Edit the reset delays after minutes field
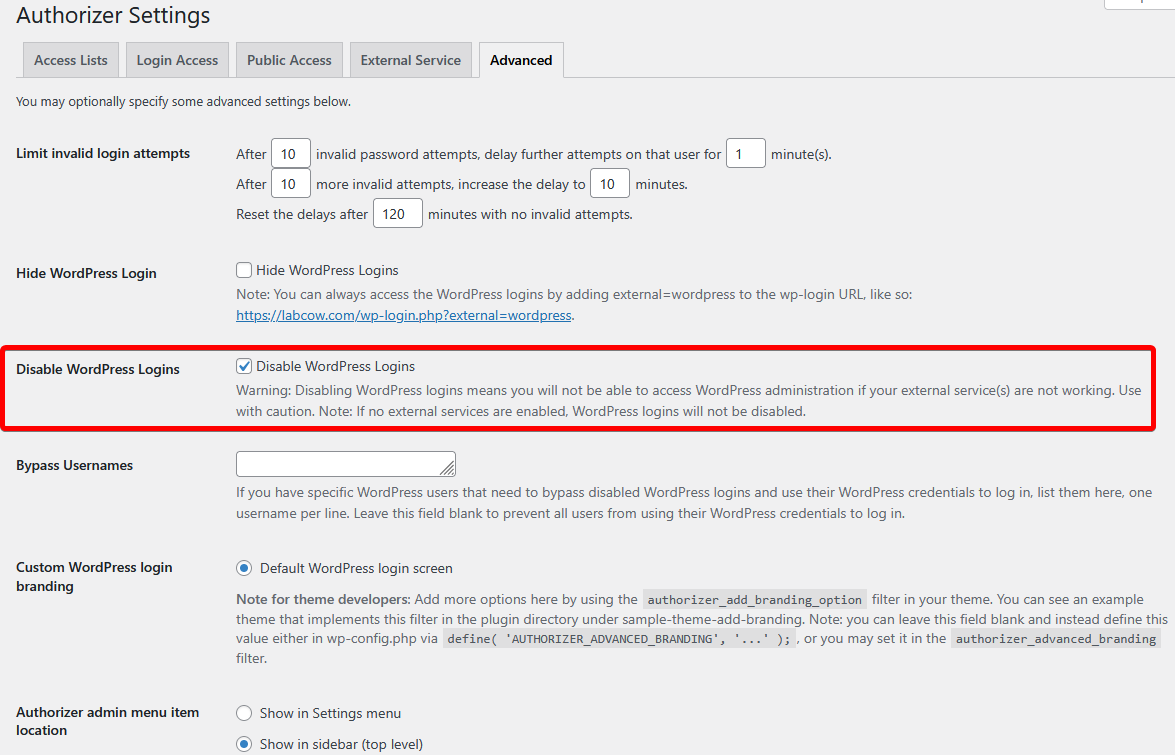Viewport: 1175px width, 755px height. click(x=398, y=213)
